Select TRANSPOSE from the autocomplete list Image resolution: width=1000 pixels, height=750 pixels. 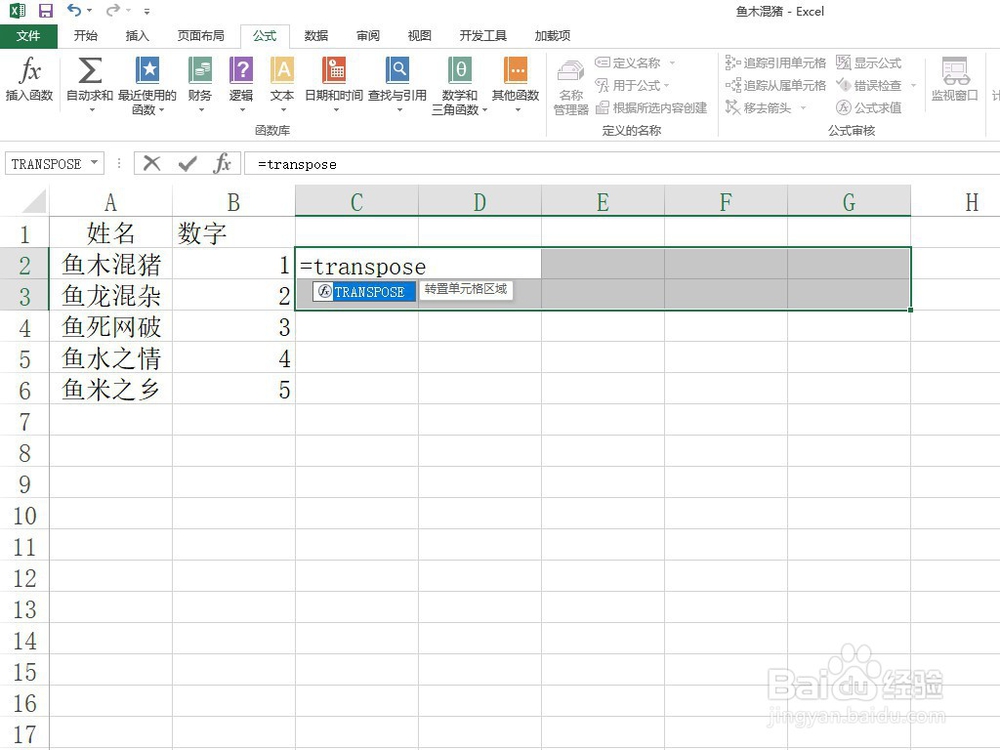[364, 291]
